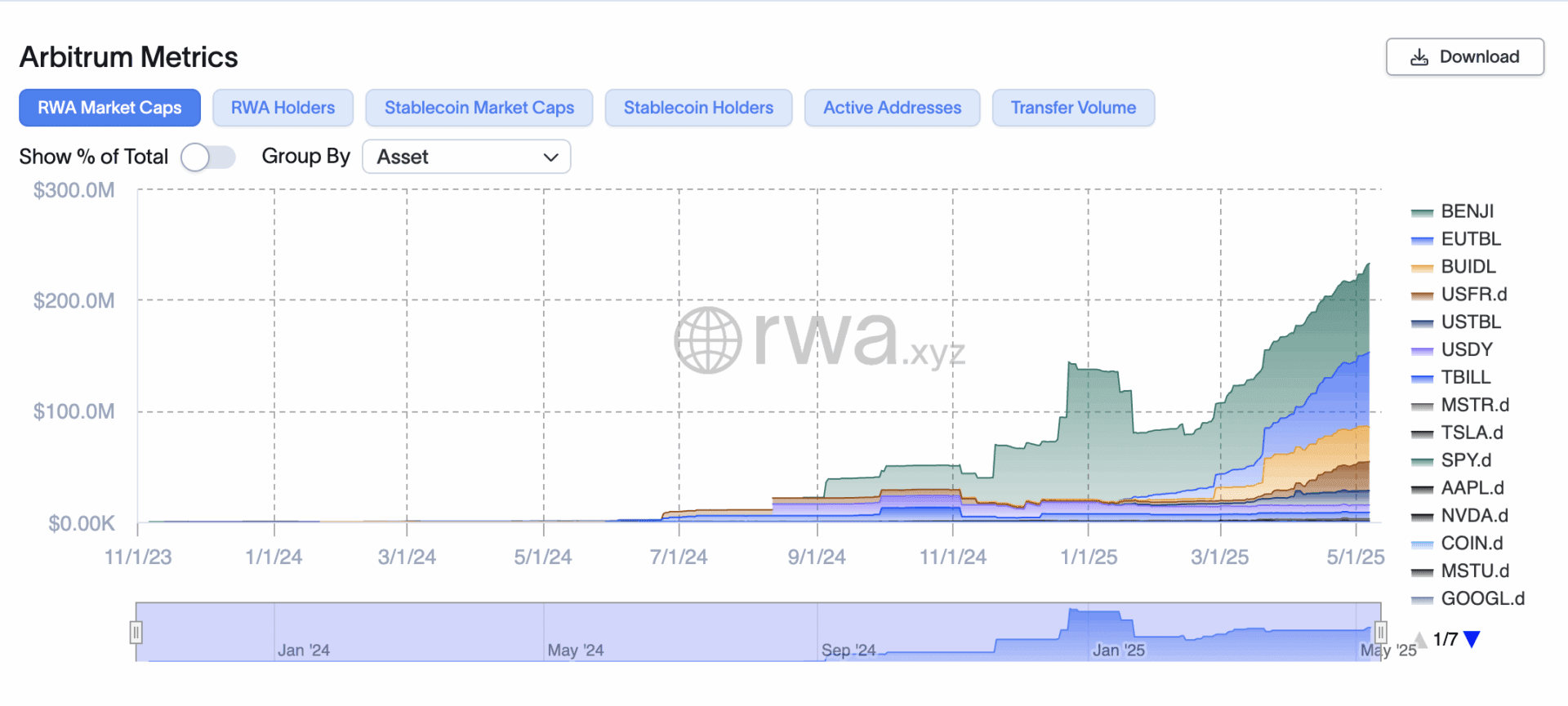Click COIN.d legend label
The image size is (1568, 706).
(x=1472, y=544)
